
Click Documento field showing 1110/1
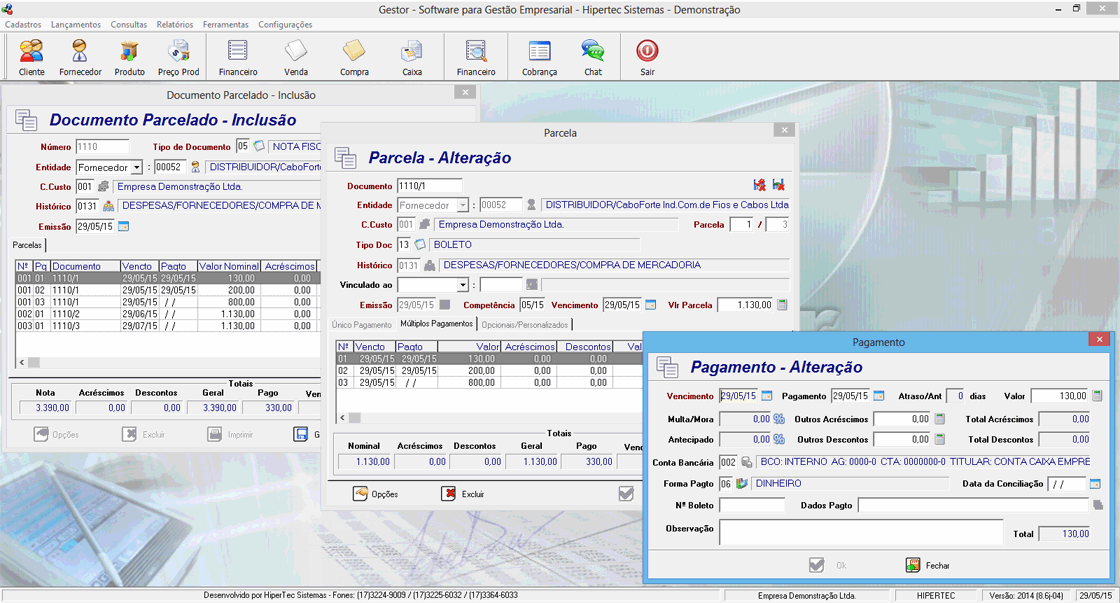pos(429,186)
